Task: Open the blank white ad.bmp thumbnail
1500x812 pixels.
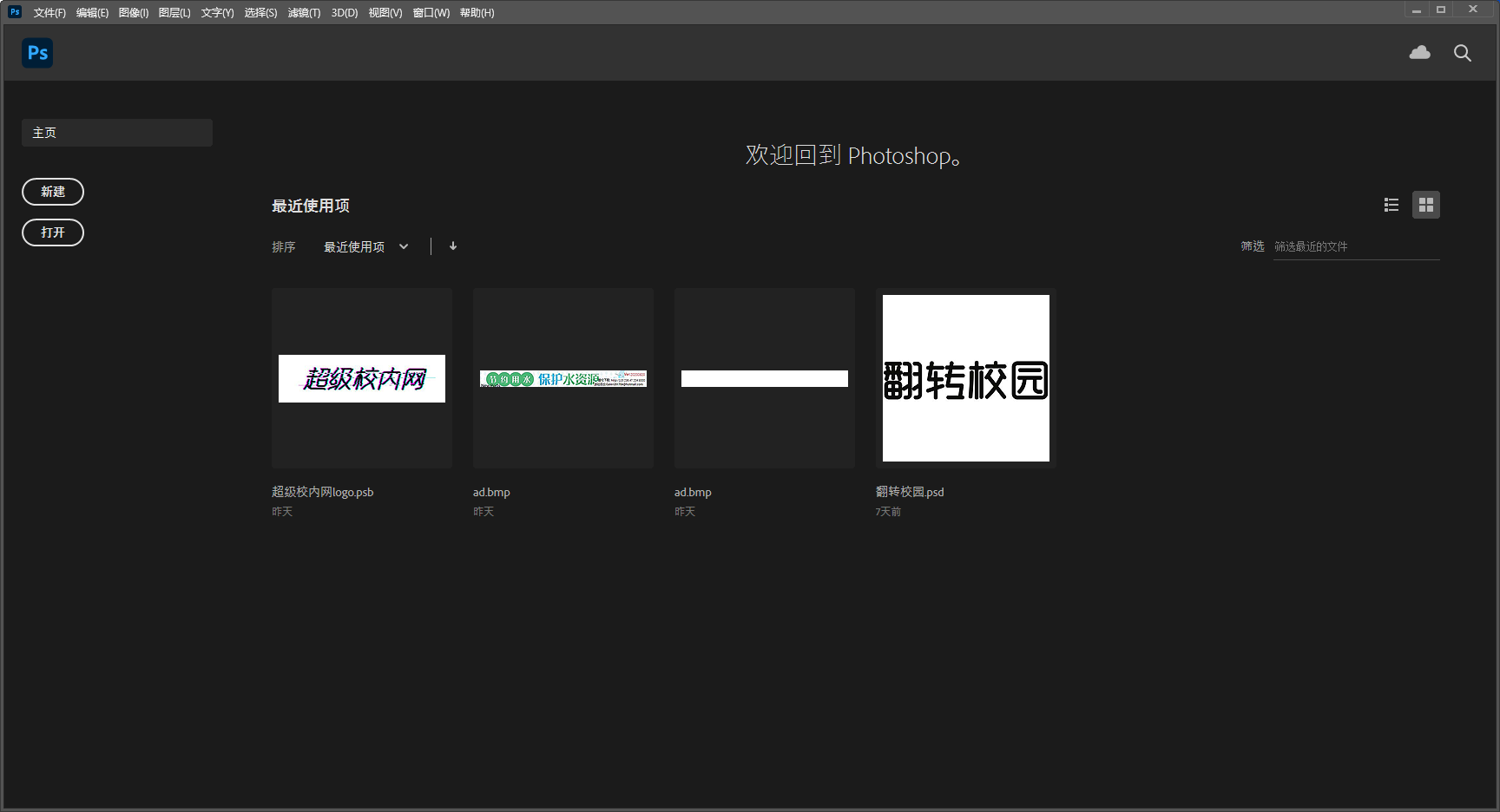Action: 765,378
